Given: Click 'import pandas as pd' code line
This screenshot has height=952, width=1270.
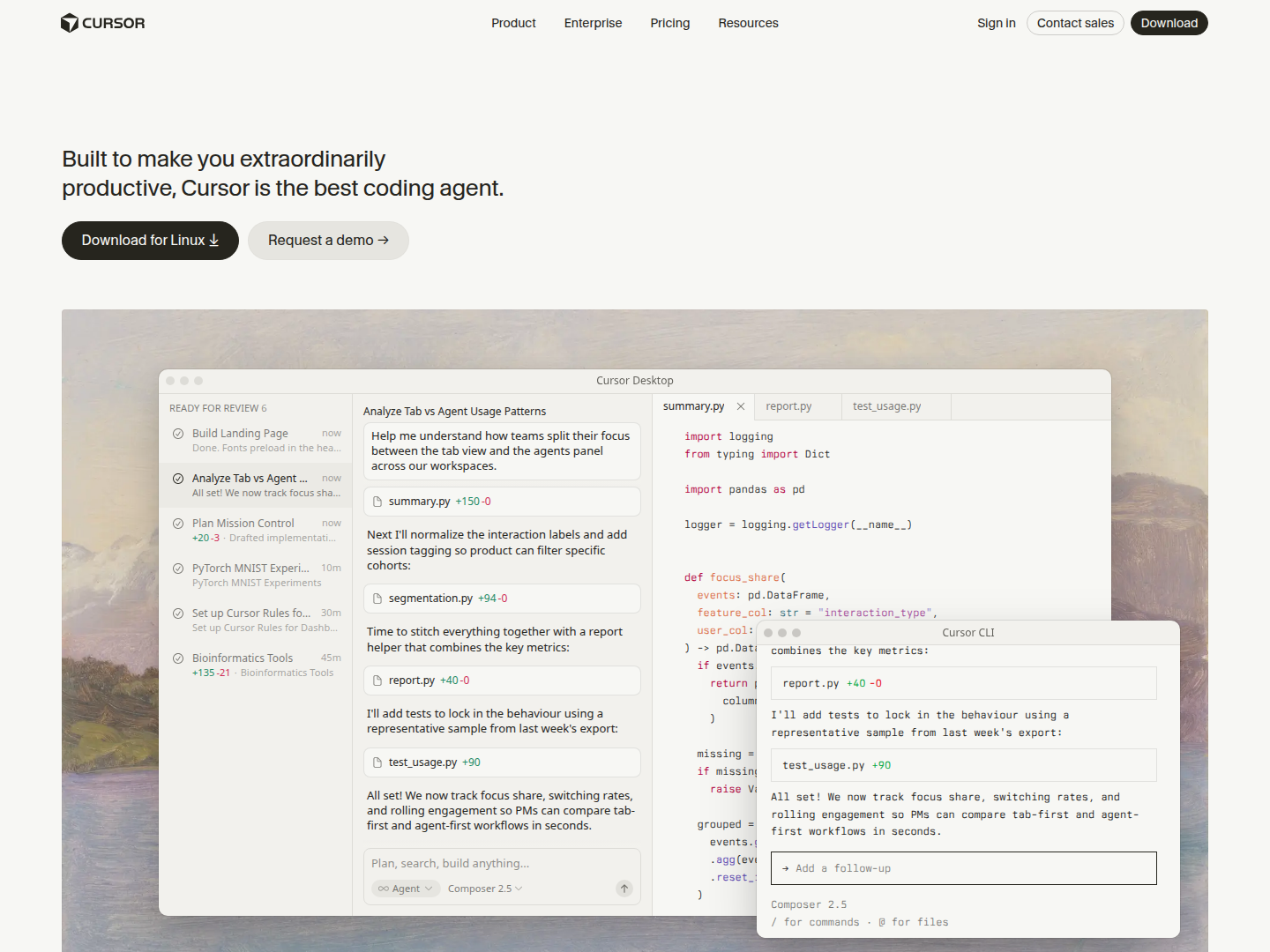Looking at the screenshot, I should [x=744, y=489].
